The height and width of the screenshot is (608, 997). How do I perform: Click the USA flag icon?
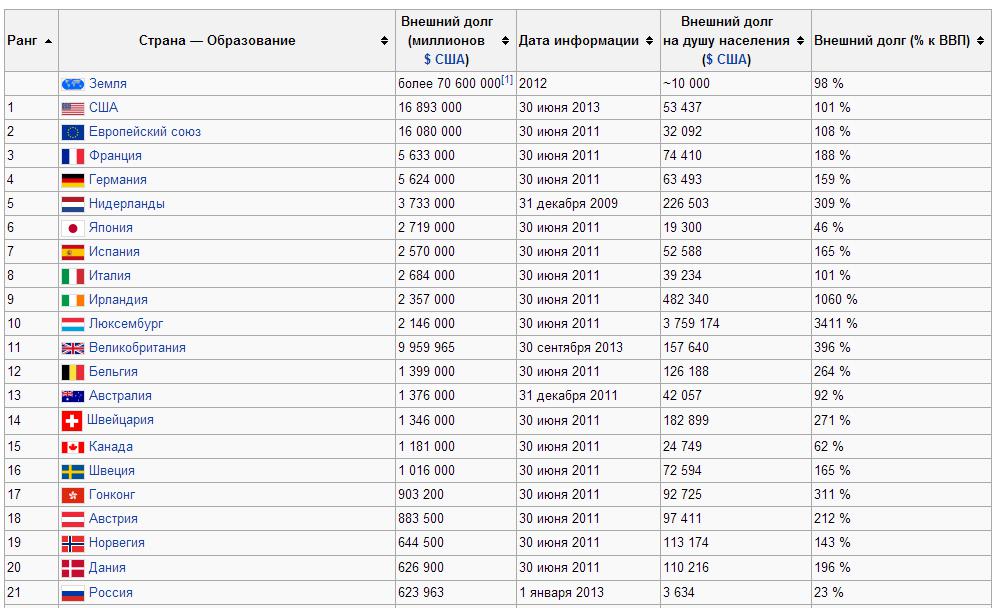pyautogui.click(x=73, y=108)
